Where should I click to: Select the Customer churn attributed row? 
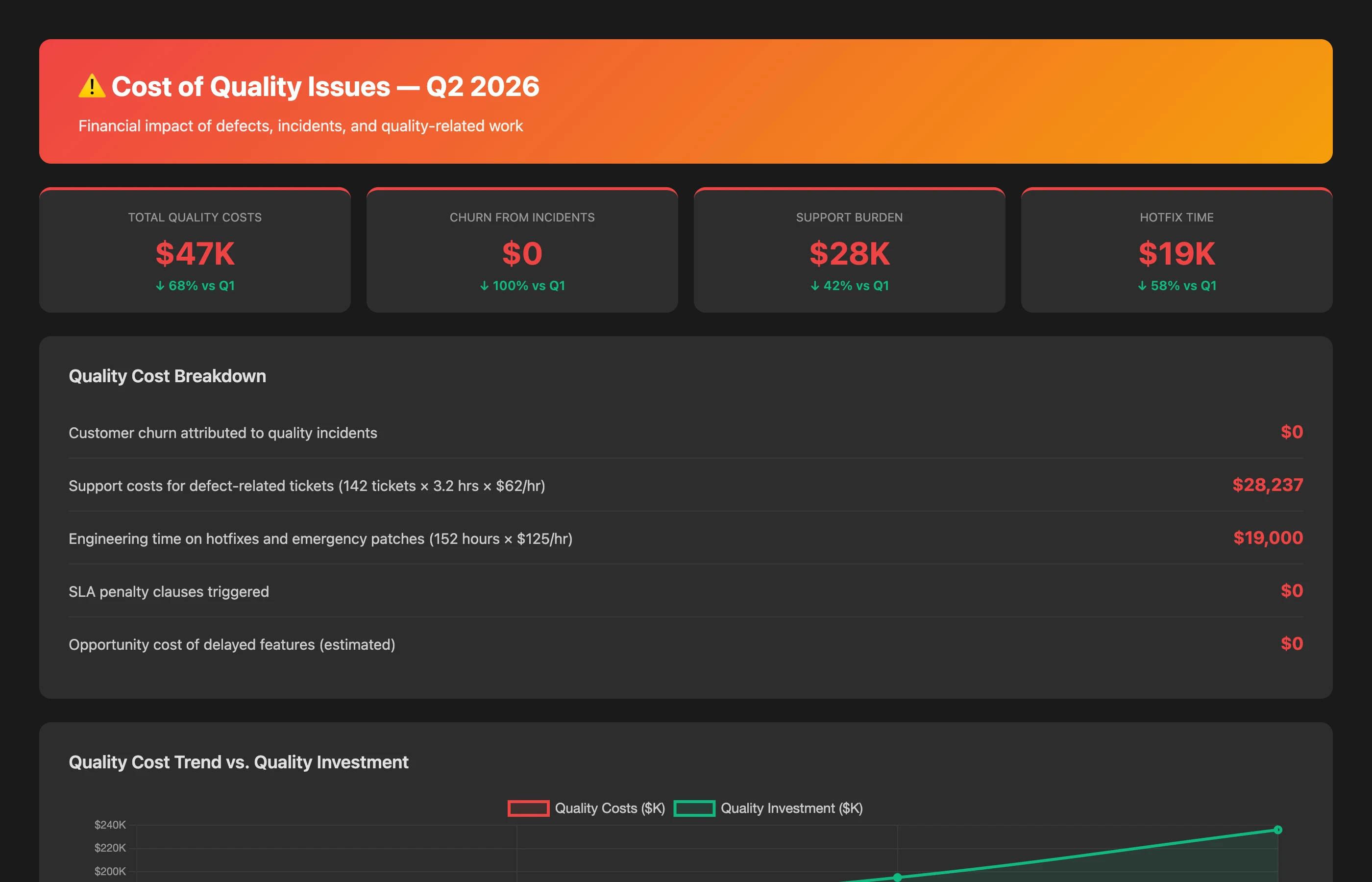[x=686, y=432]
